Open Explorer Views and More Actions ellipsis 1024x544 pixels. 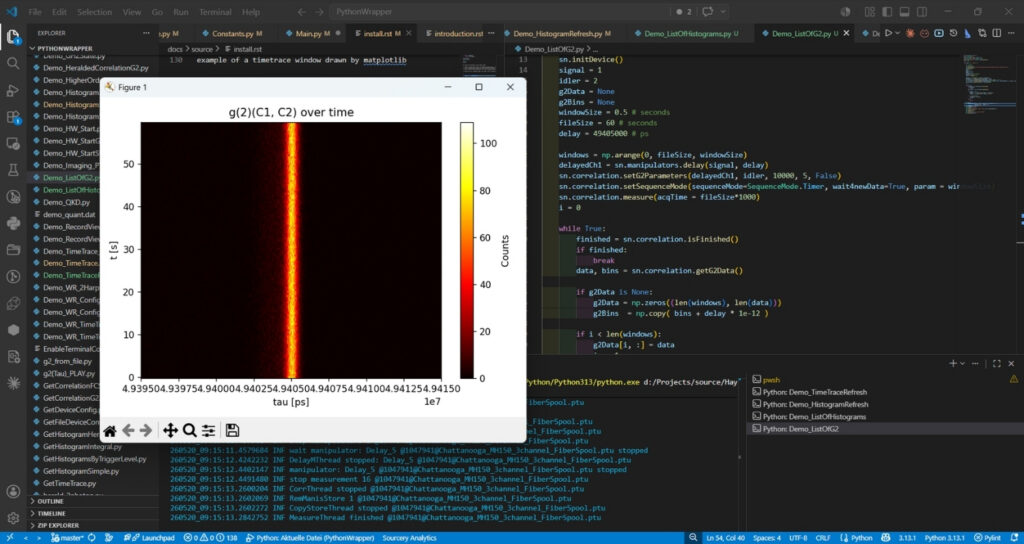(146, 33)
